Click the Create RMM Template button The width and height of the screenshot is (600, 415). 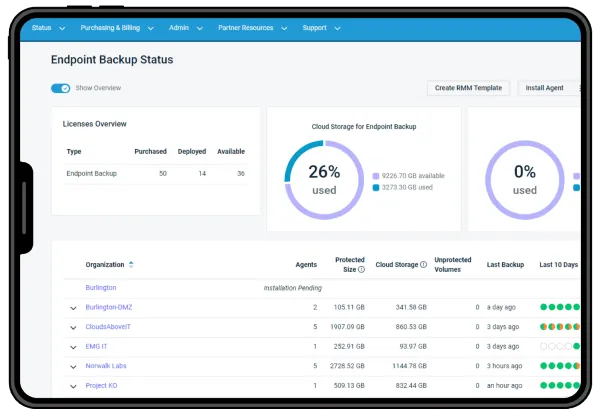468,88
